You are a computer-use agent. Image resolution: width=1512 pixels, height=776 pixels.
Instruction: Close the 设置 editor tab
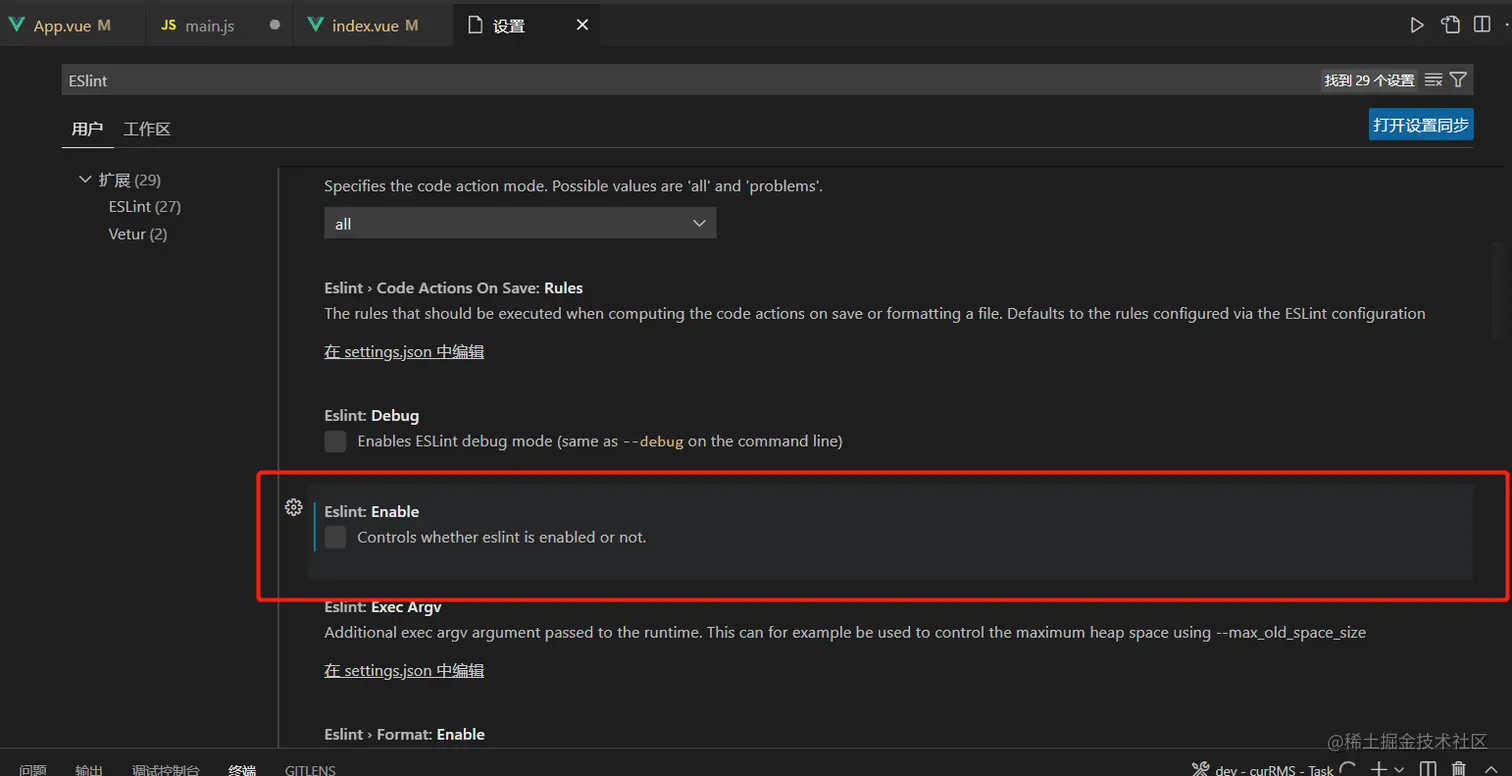[582, 25]
